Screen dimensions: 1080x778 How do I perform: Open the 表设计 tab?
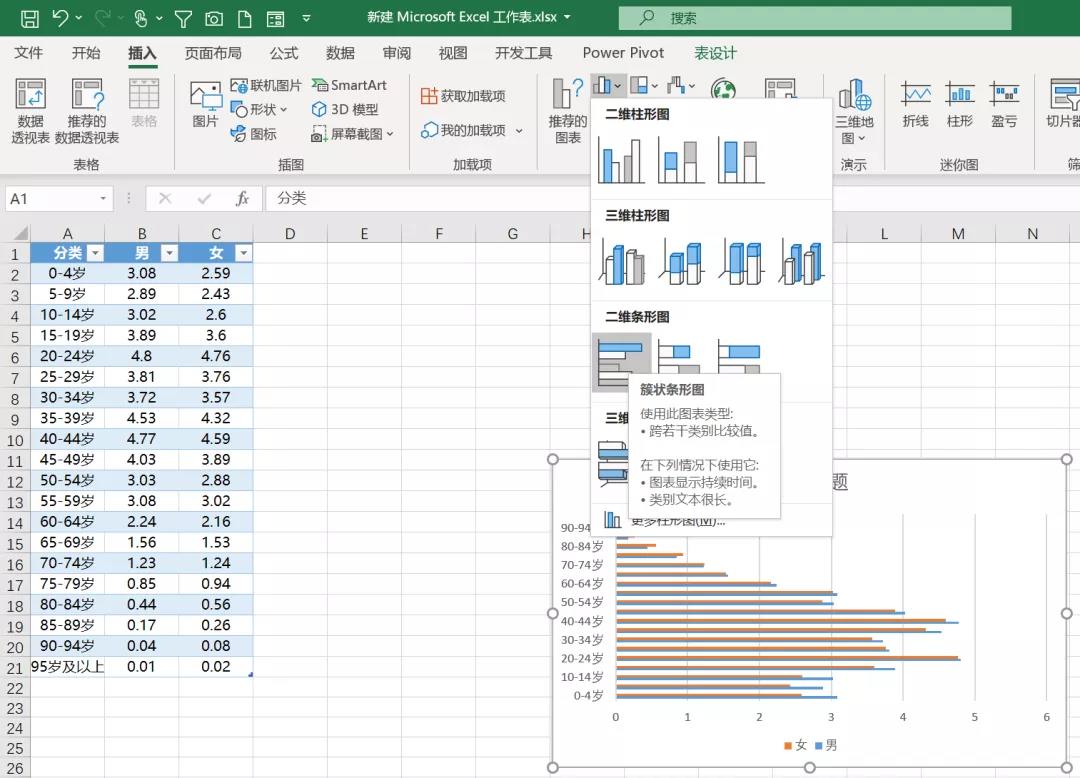(x=715, y=53)
